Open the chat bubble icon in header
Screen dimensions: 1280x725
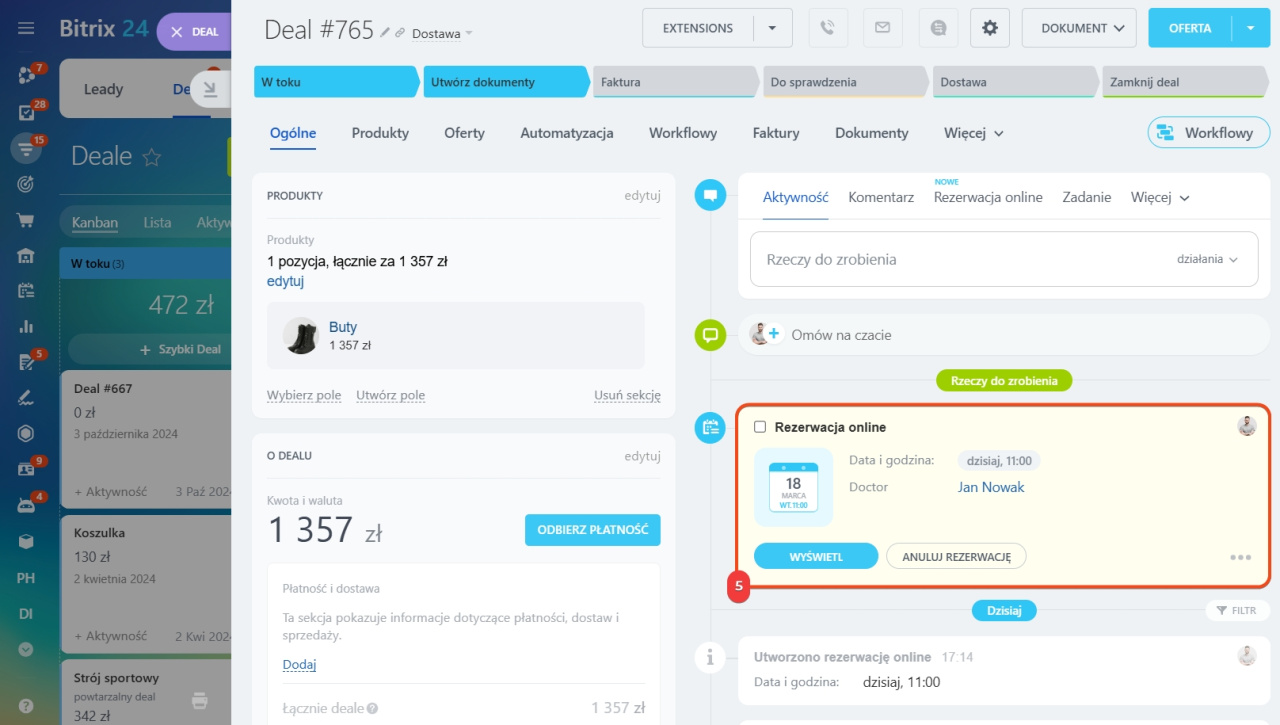(937, 28)
